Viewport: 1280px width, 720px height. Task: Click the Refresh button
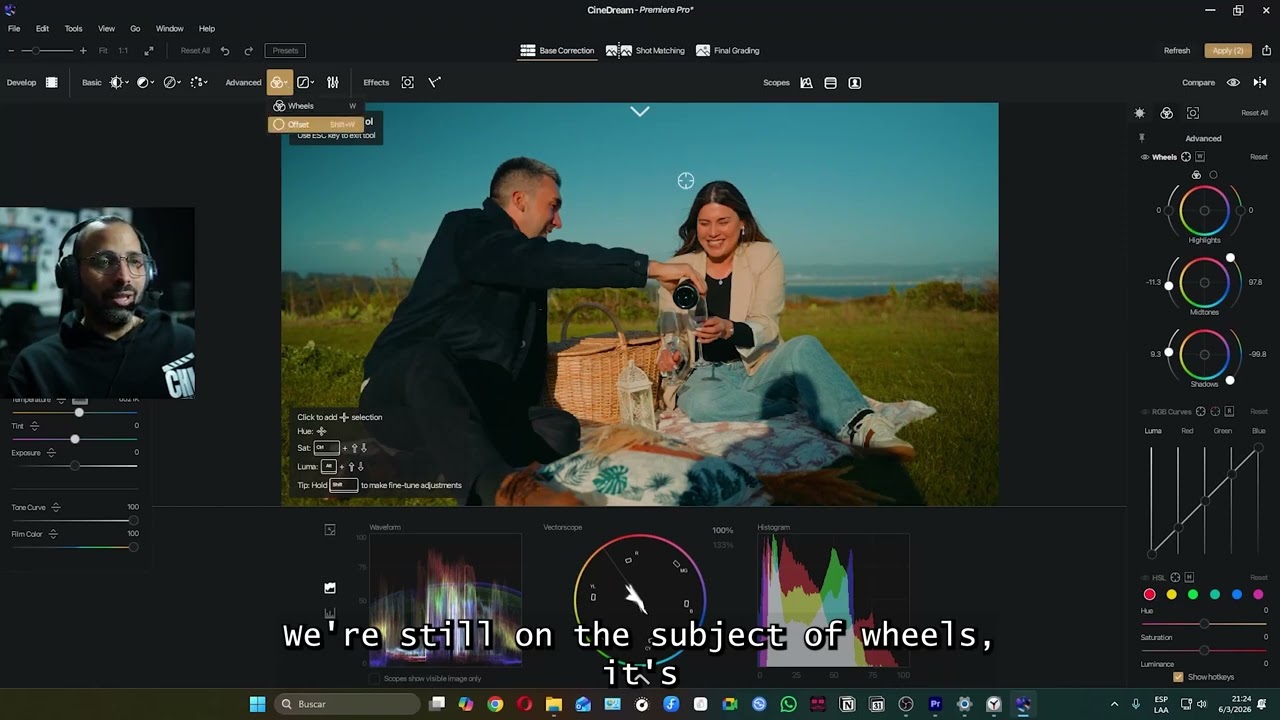(1177, 50)
